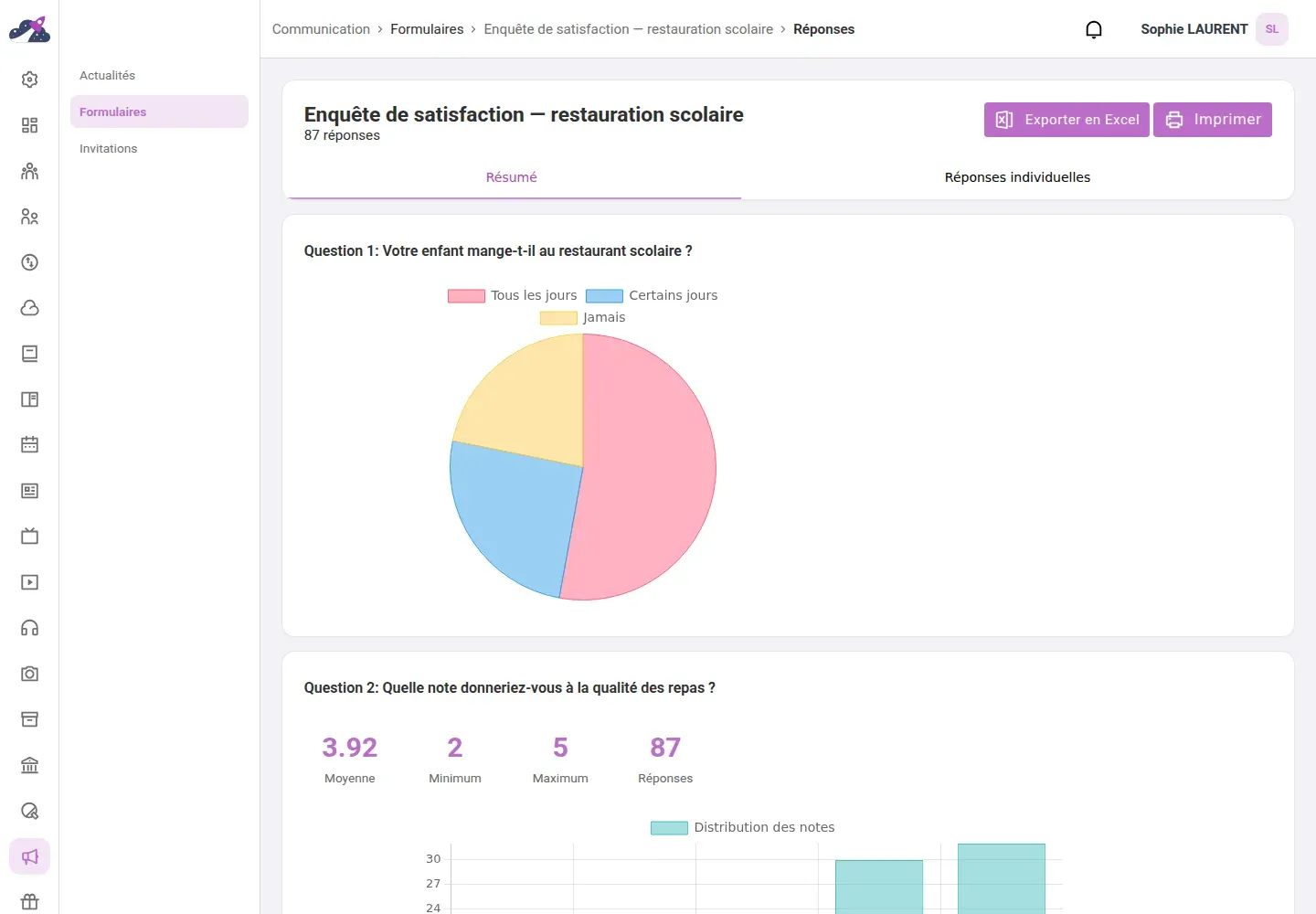
Task: Open the magnifier search icon in sidebar
Action: tap(29, 811)
